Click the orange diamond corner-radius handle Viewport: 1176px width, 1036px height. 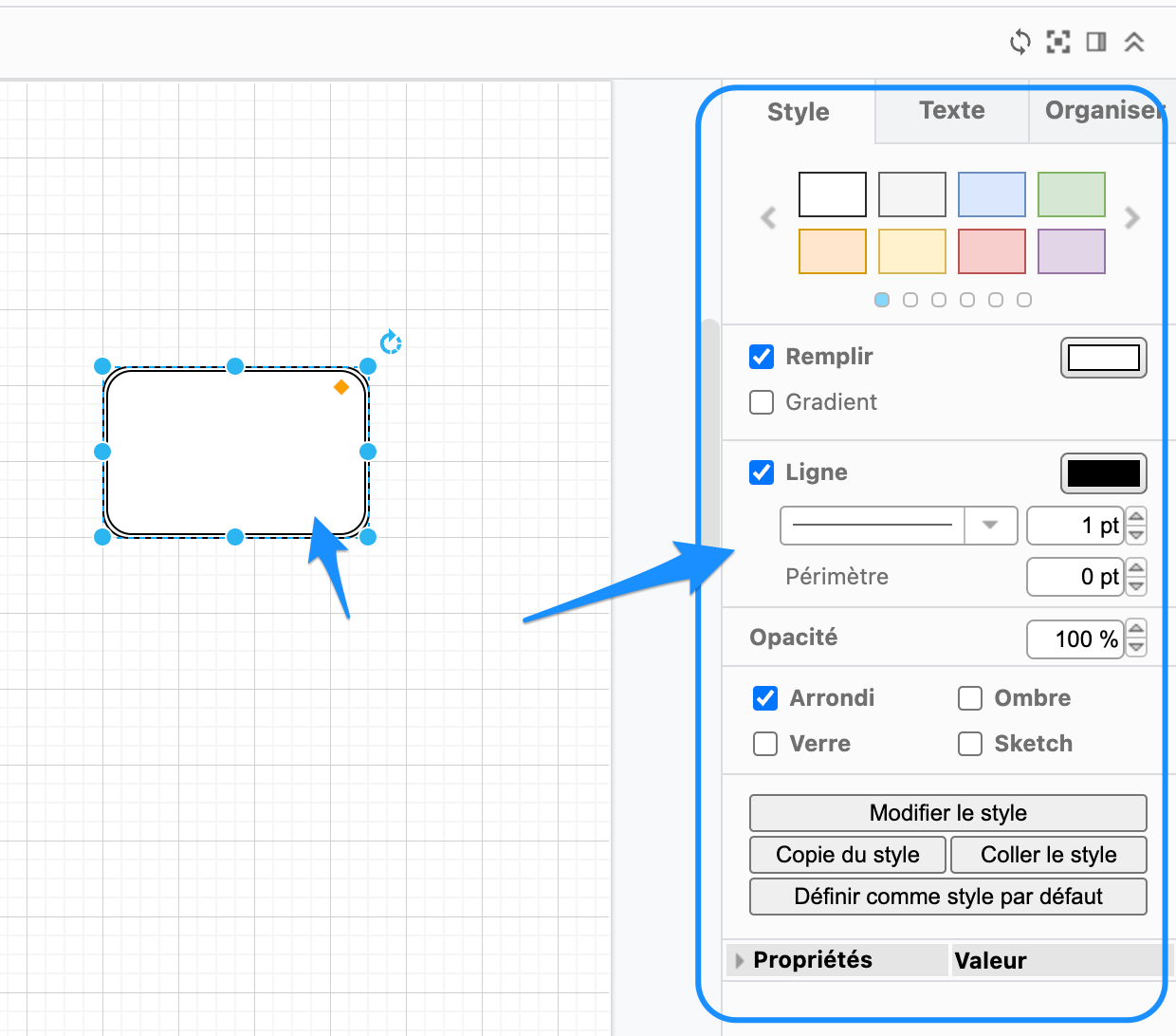(341, 387)
